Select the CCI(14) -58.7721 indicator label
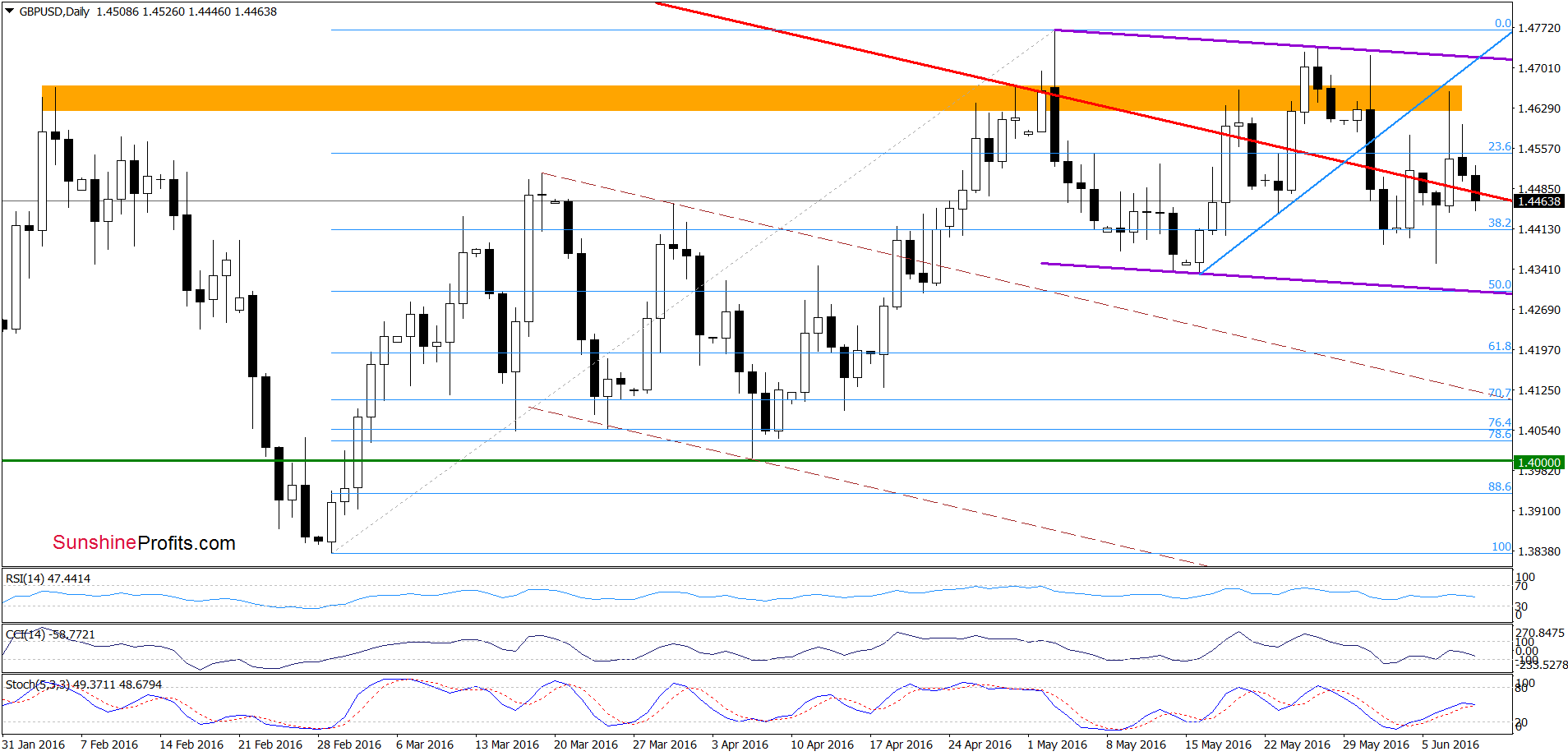This screenshot has width=1568, height=756. click(x=50, y=634)
